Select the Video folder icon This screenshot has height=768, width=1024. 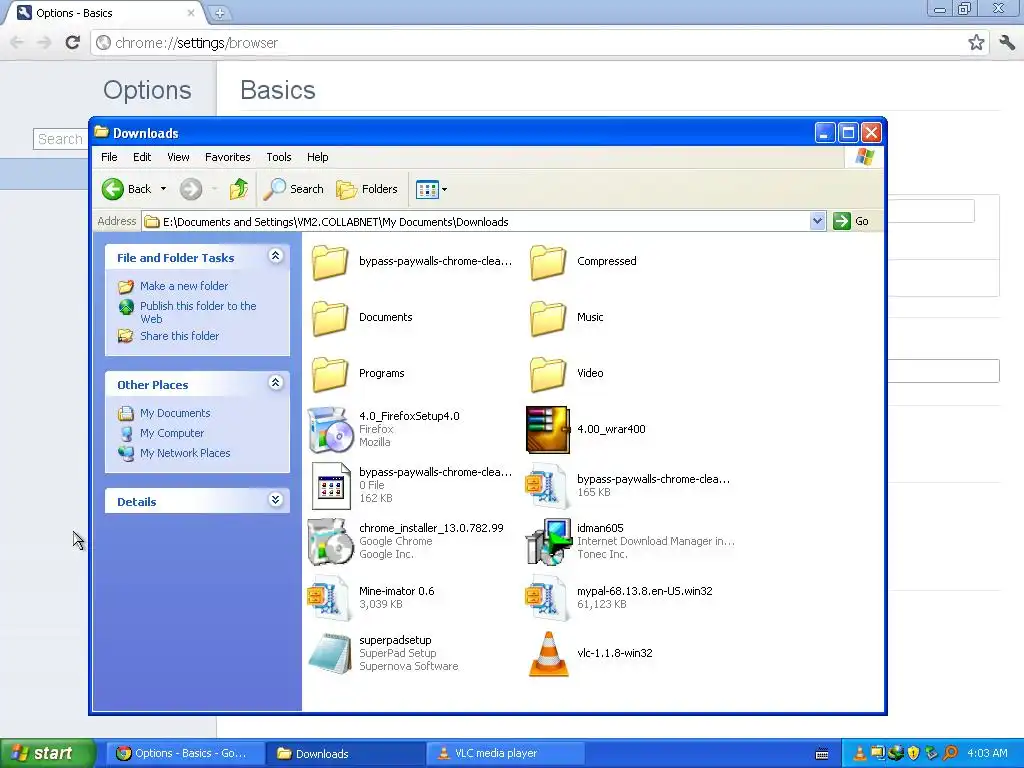[x=548, y=374]
